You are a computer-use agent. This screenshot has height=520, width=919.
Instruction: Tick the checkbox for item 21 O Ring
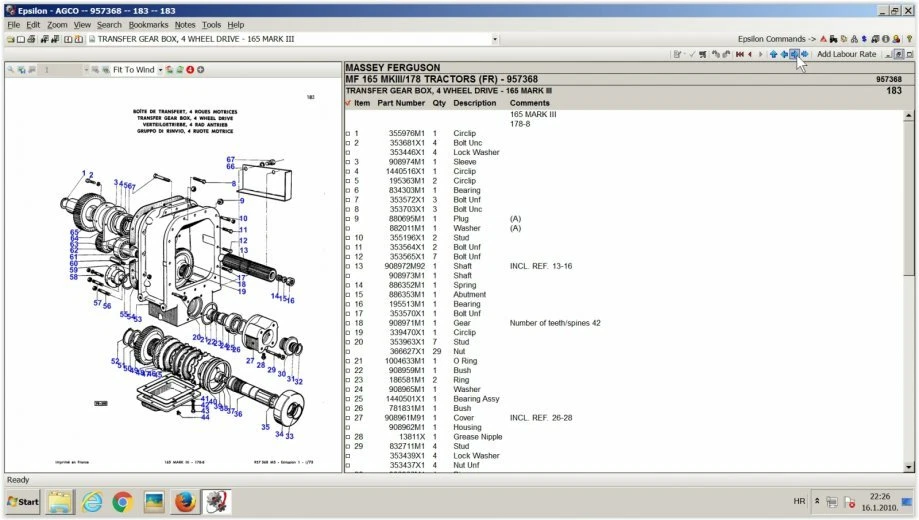pyautogui.click(x=348, y=361)
